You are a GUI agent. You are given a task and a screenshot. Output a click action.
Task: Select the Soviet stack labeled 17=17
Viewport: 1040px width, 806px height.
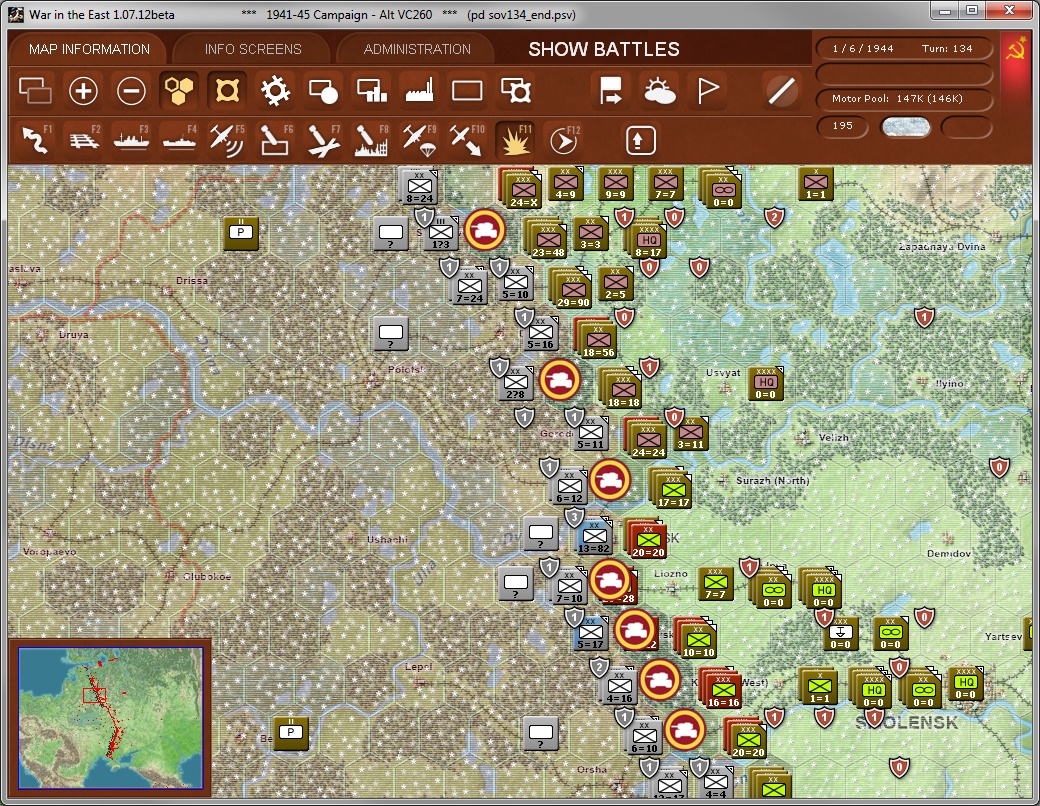tap(673, 490)
